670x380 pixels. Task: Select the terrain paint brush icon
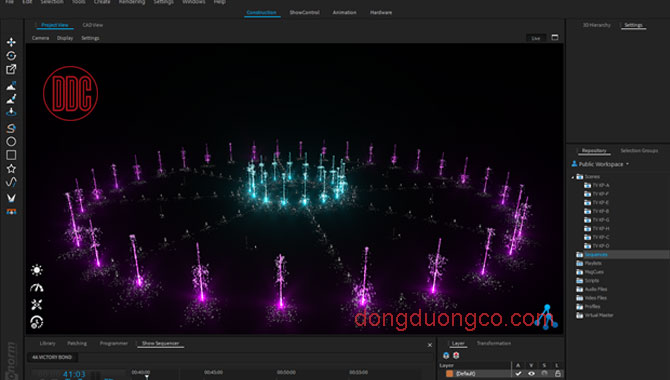click(x=11, y=99)
